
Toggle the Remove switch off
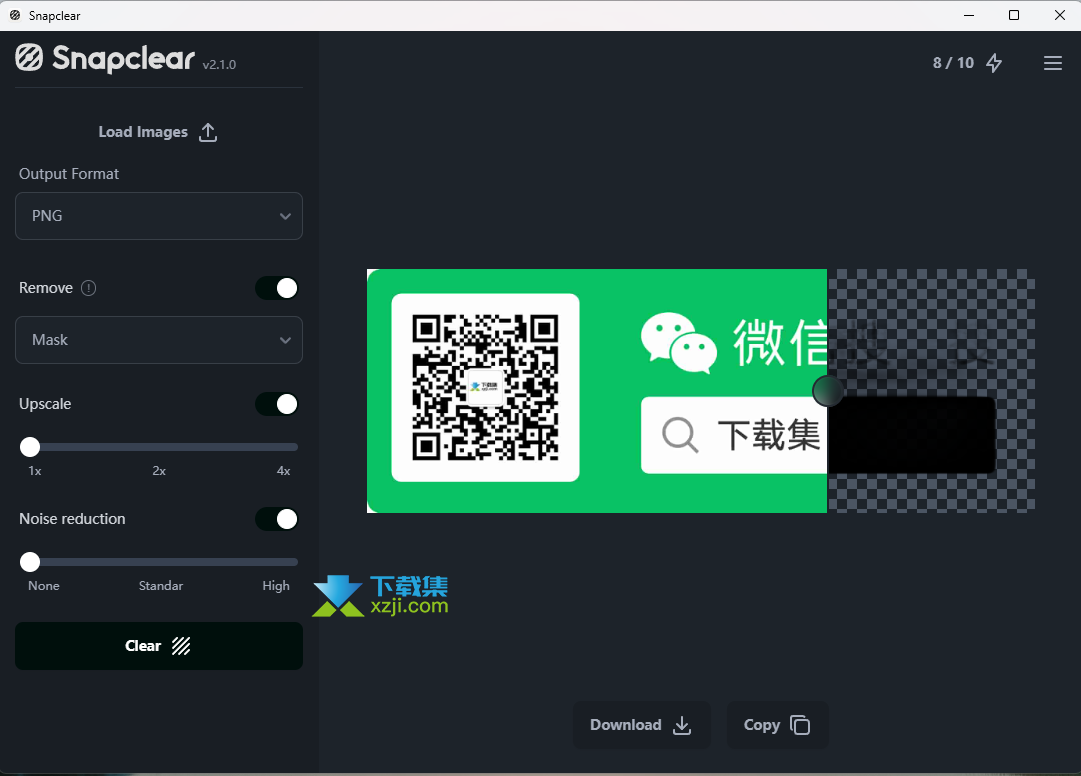[276, 288]
